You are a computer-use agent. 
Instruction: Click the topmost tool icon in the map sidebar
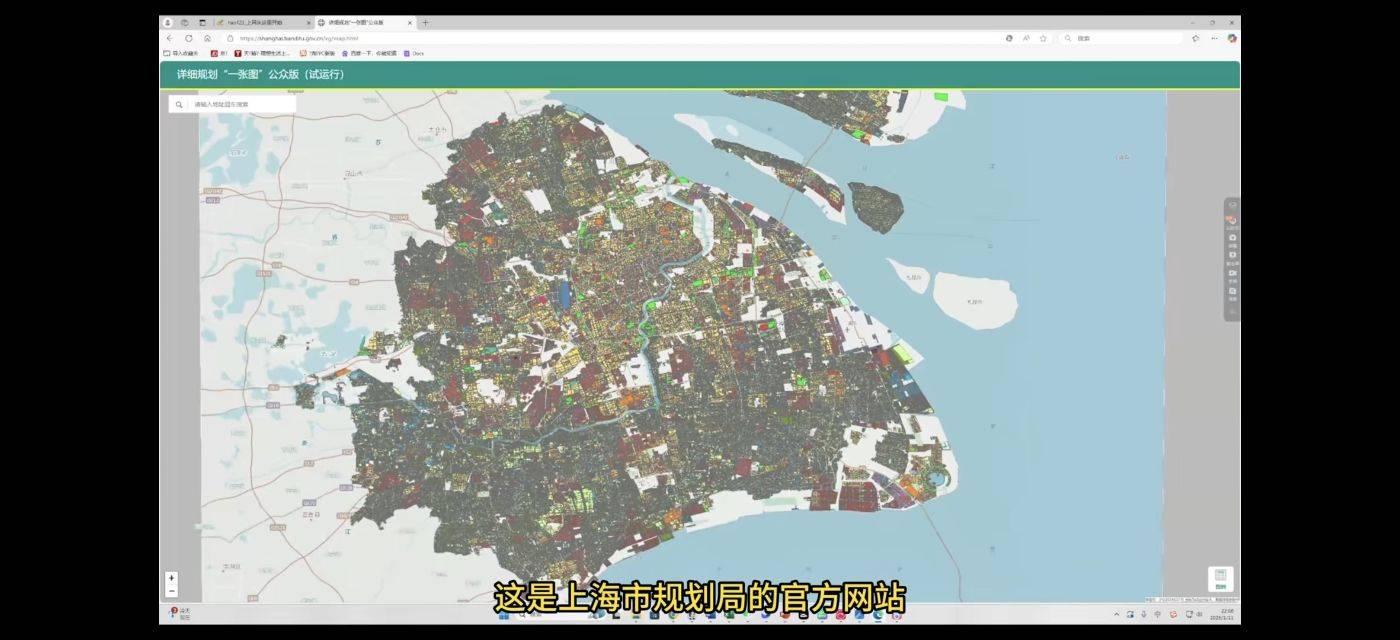pos(1231,204)
